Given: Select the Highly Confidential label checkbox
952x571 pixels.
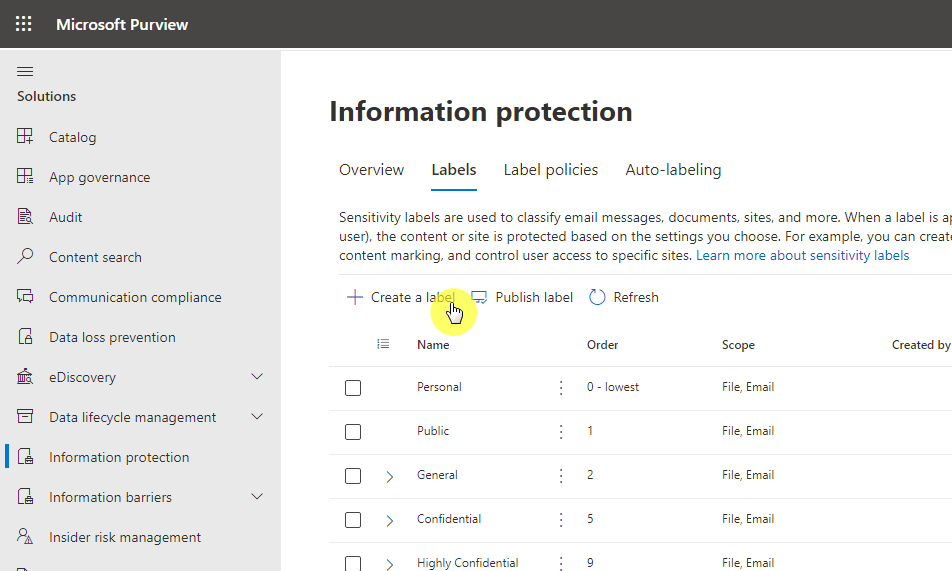Looking at the screenshot, I should pyautogui.click(x=353, y=563).
